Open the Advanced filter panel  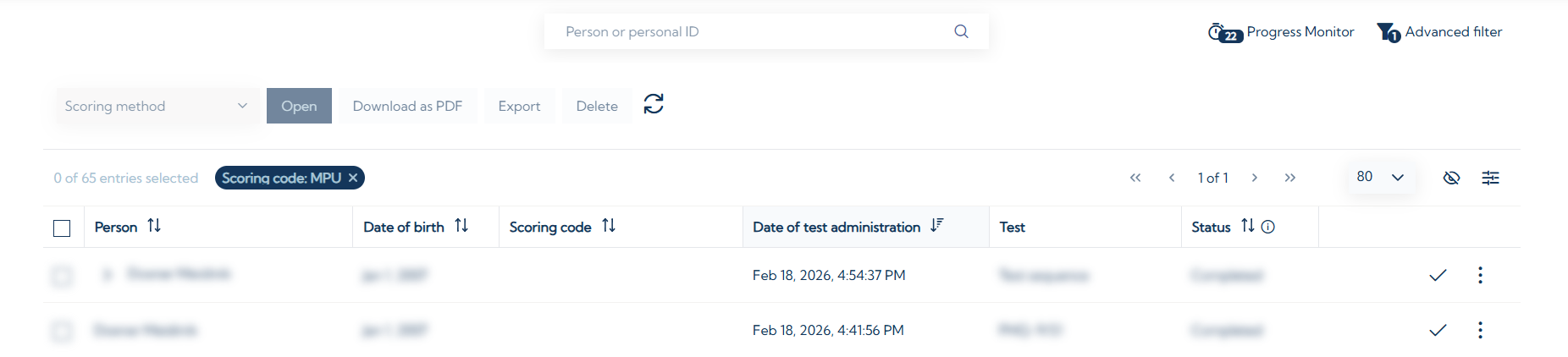(x=1439, y=32)
